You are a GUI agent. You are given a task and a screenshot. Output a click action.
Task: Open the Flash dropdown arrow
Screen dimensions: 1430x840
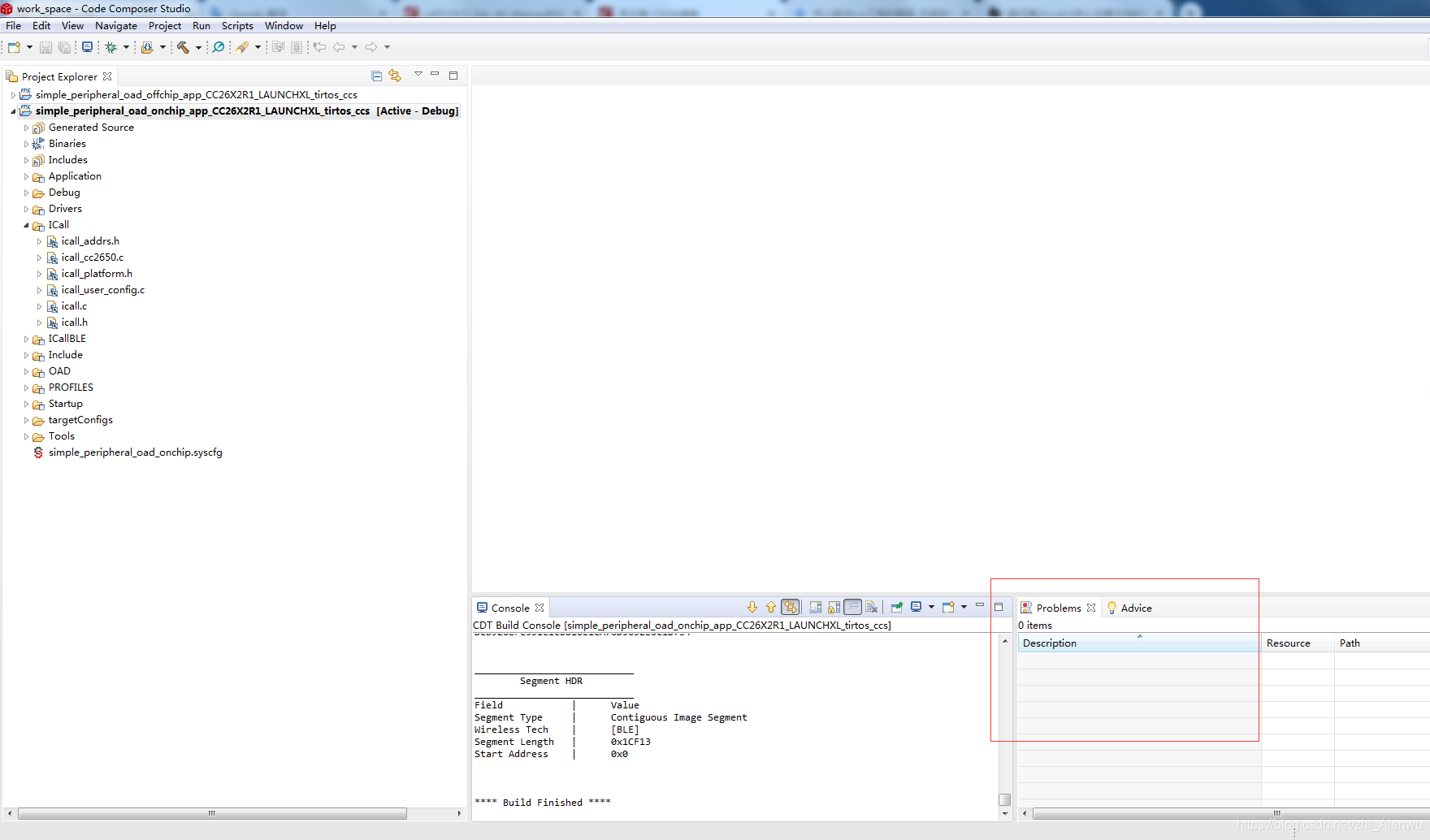[x=162, y=47]
